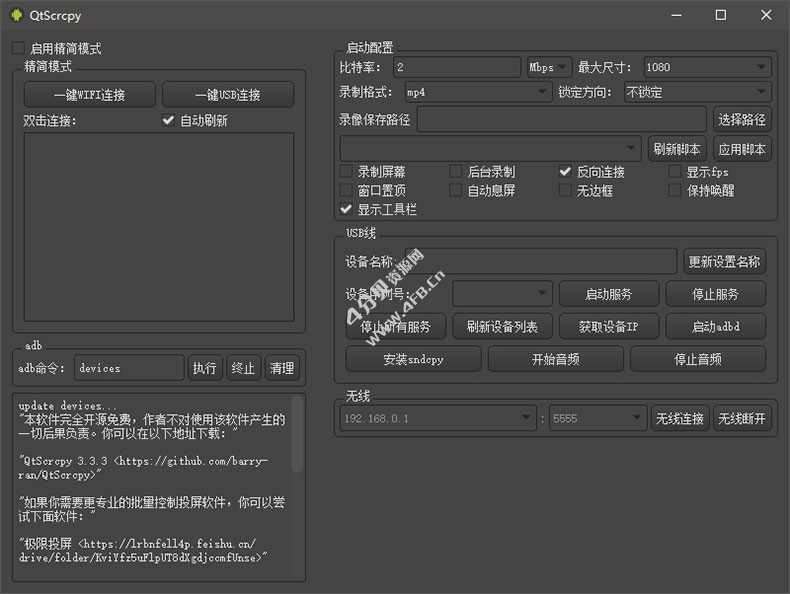Viewport: 790px width, 594px height.
Task: Enable the 自动息屏 checkbox
Action: click(x=455, y=190)
